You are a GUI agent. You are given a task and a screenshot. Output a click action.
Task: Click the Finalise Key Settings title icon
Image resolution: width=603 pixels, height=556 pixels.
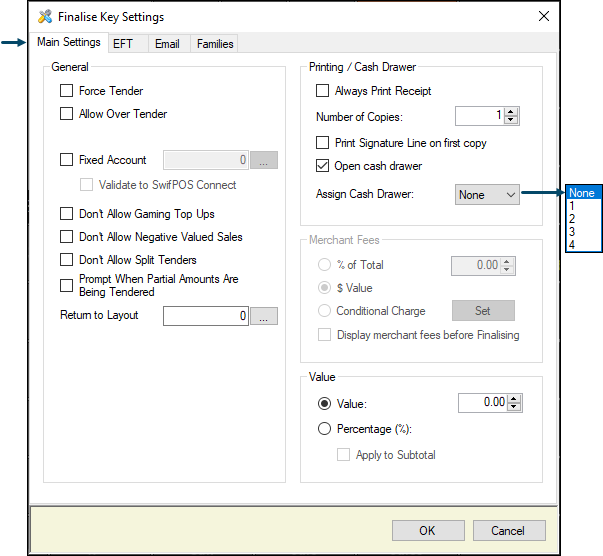45,17
